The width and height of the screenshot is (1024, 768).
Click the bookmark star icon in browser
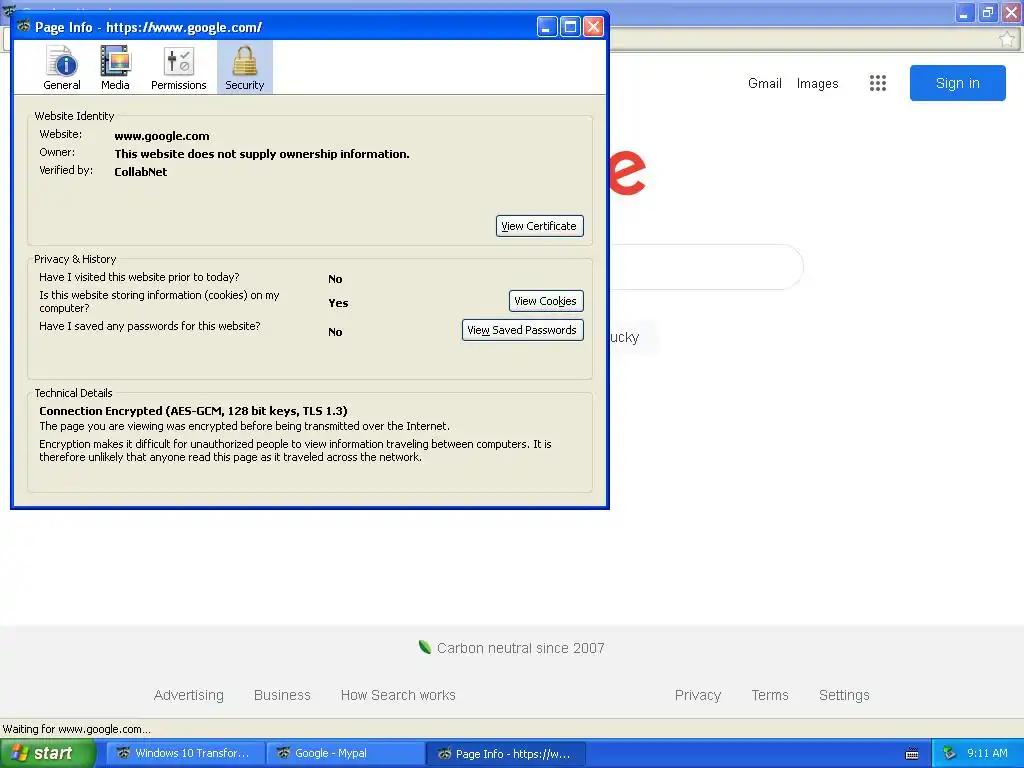tap(1006, 40)
